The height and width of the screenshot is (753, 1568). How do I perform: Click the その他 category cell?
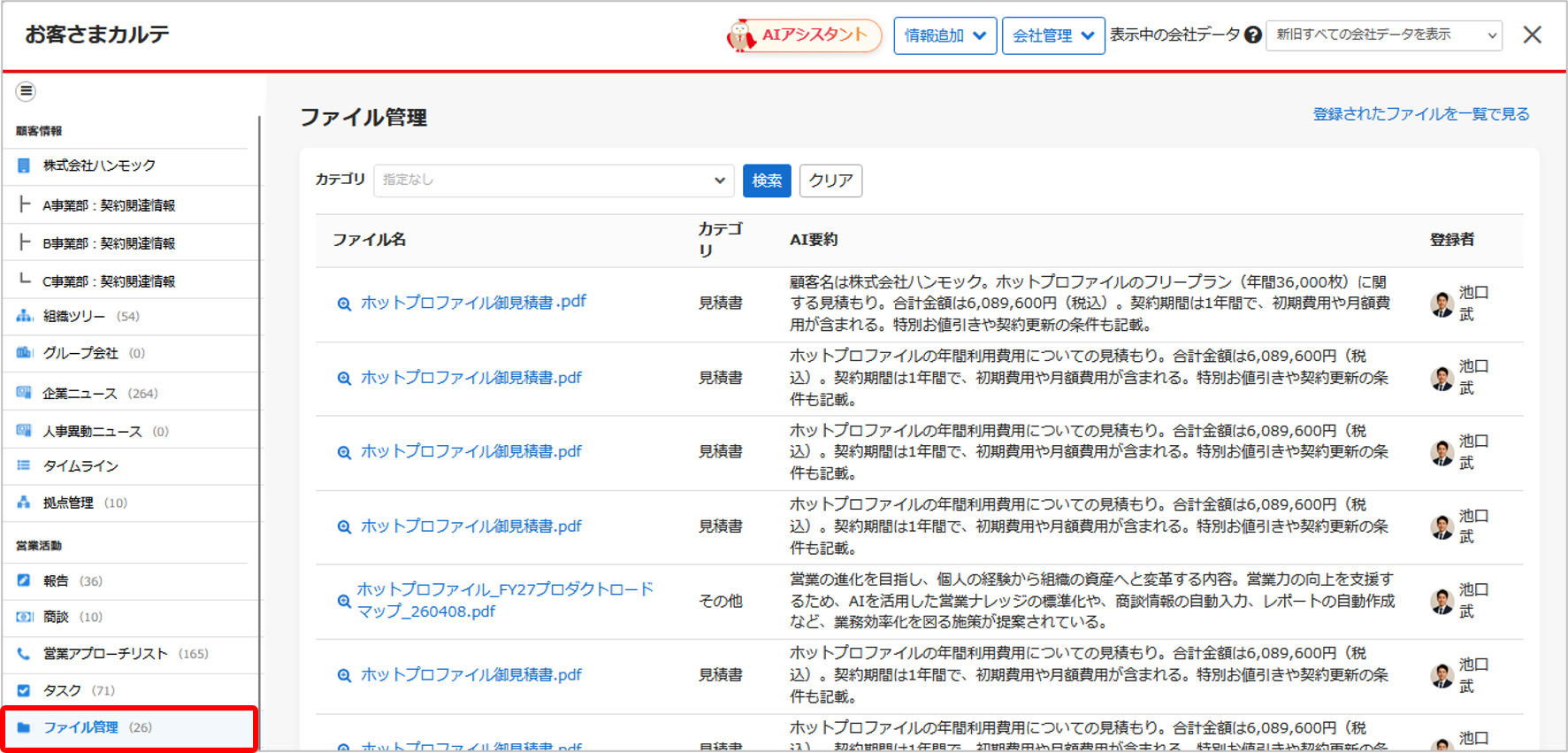coord(720,601)
